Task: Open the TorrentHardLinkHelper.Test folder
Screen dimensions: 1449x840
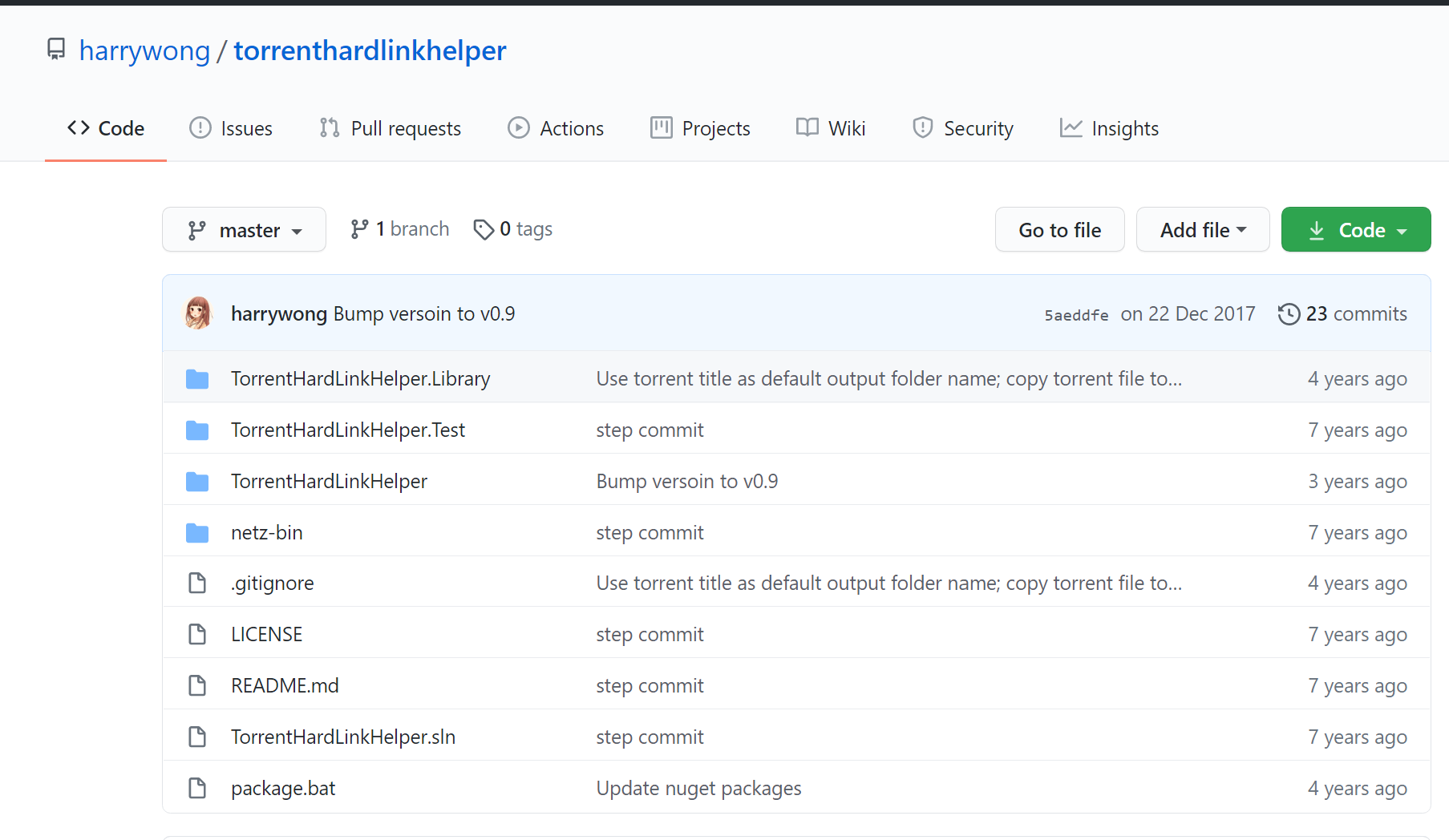Action: 348,430
